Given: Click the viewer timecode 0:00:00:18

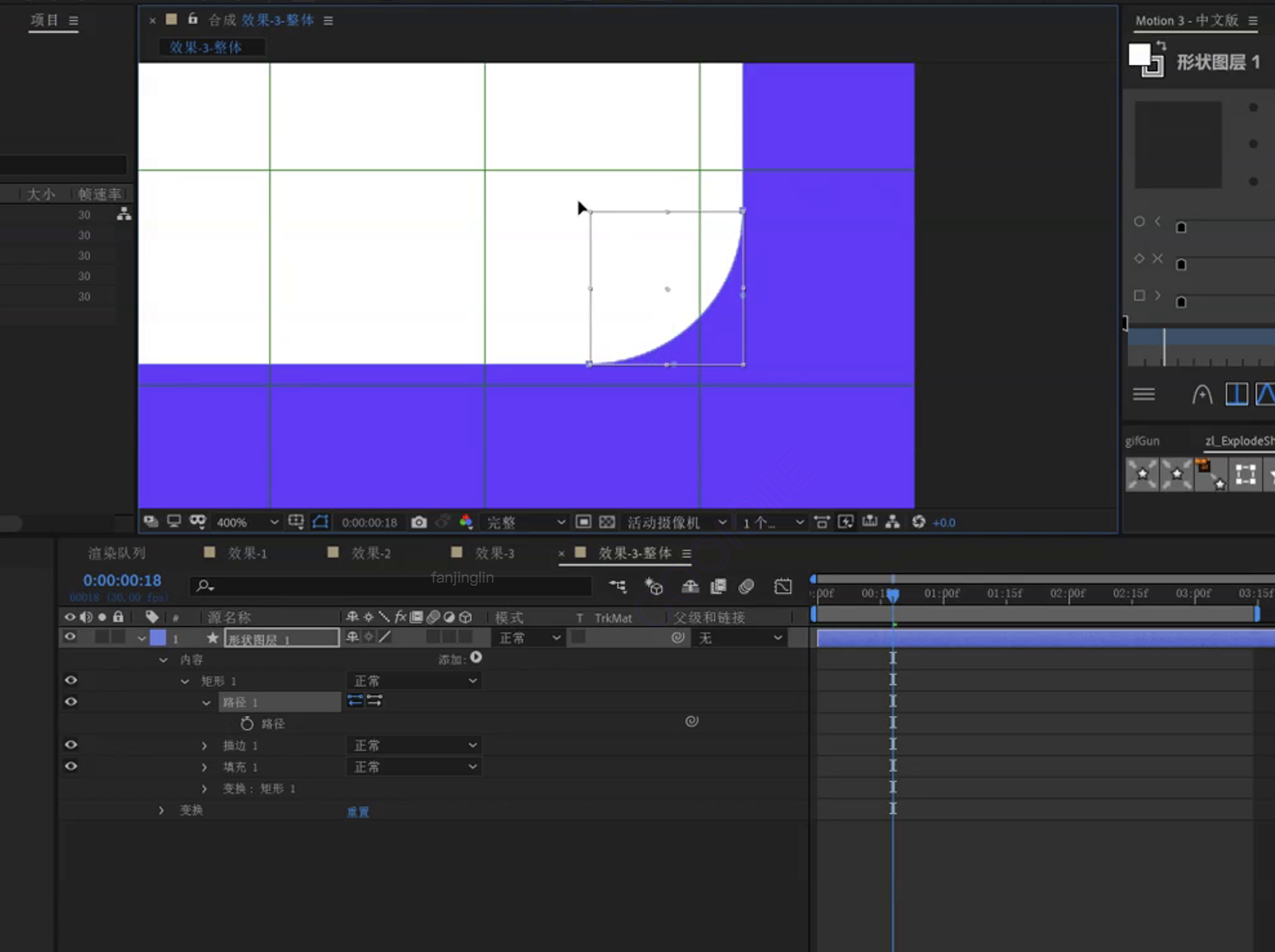Looking at the screenshot, I should click(369, 522).
